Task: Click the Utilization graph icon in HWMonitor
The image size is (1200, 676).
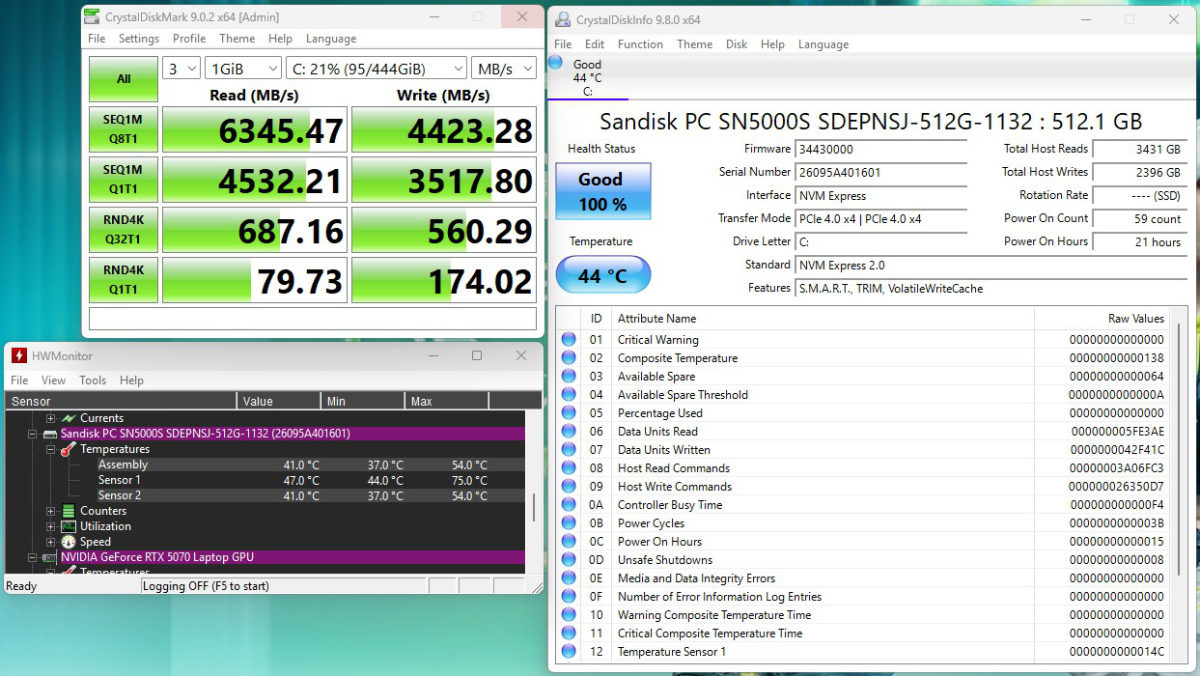Action: coord(68,526)
